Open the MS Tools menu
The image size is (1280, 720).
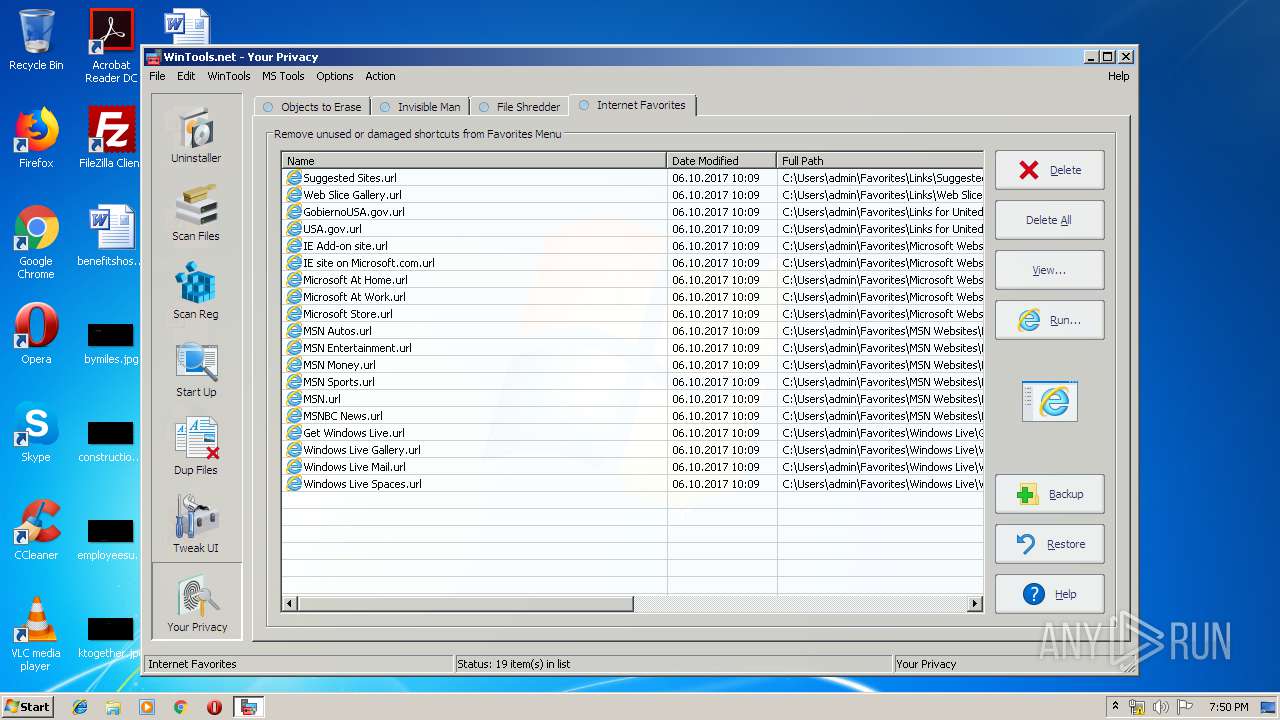pyautogui.click(x=283, y=76)
